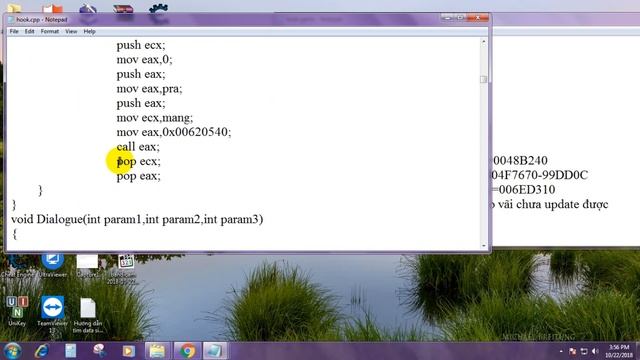Click '04F7670-99DD0C' text in background window
Image resolution: width=640 pixels, height=360 pixels.
[x=540, y=175]
